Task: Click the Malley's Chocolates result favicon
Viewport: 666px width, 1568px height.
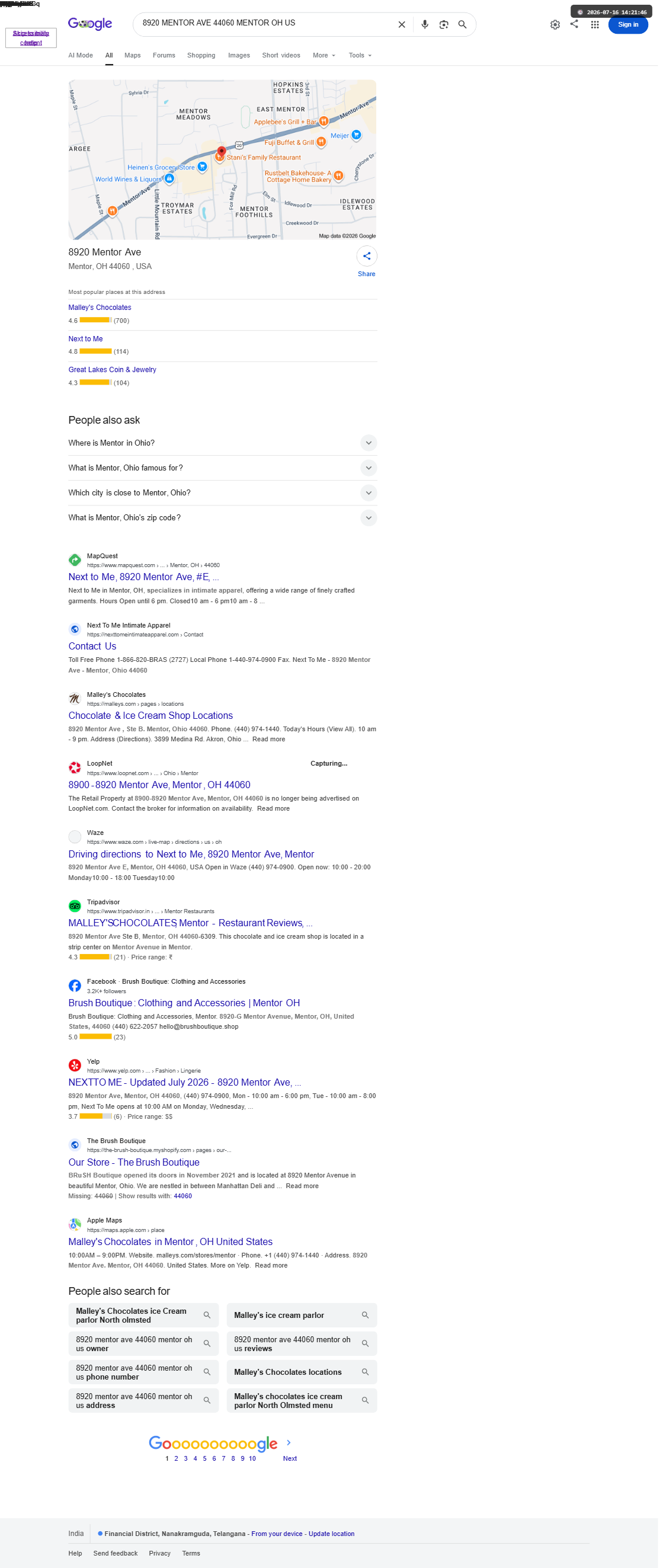Action: pyautogui.click(x=75, y=698)
